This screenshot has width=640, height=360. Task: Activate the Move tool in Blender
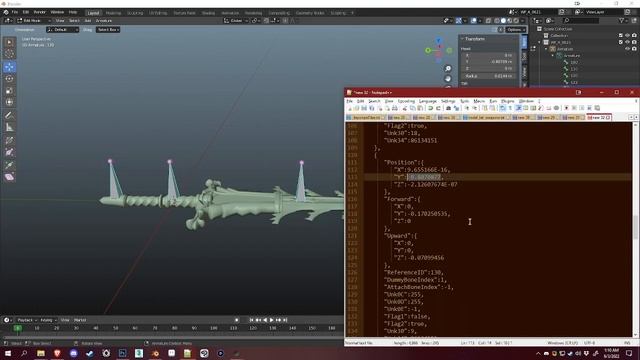(x=9, y=67)
